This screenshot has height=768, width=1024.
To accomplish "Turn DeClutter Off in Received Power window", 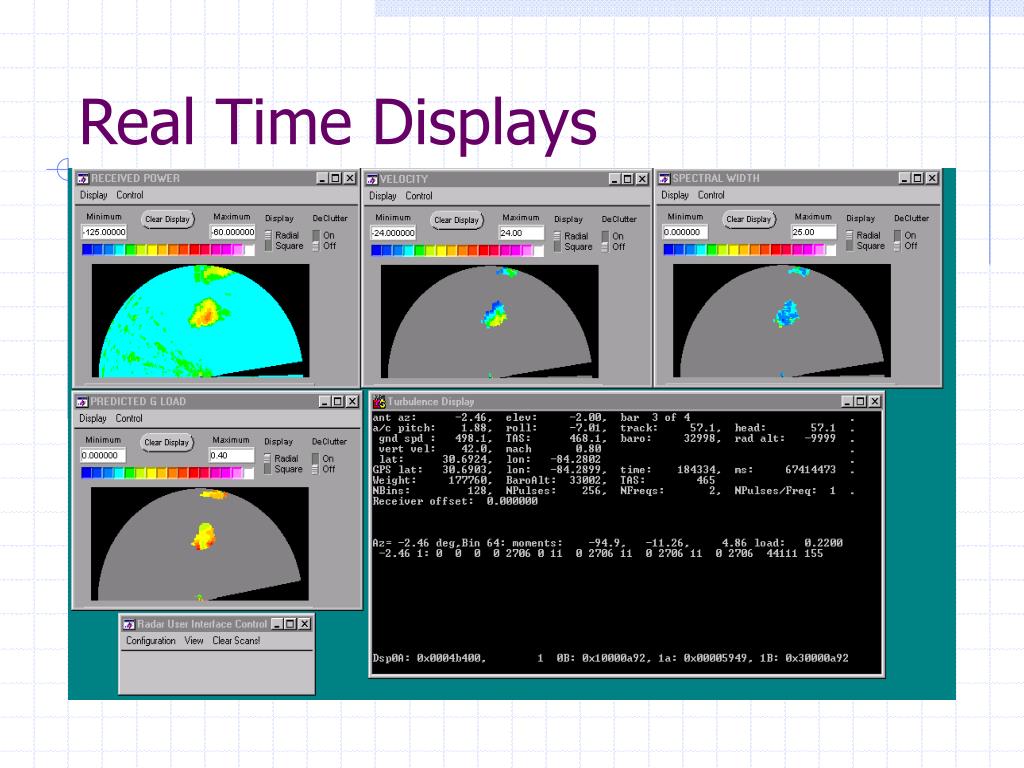I will (316, 246).
